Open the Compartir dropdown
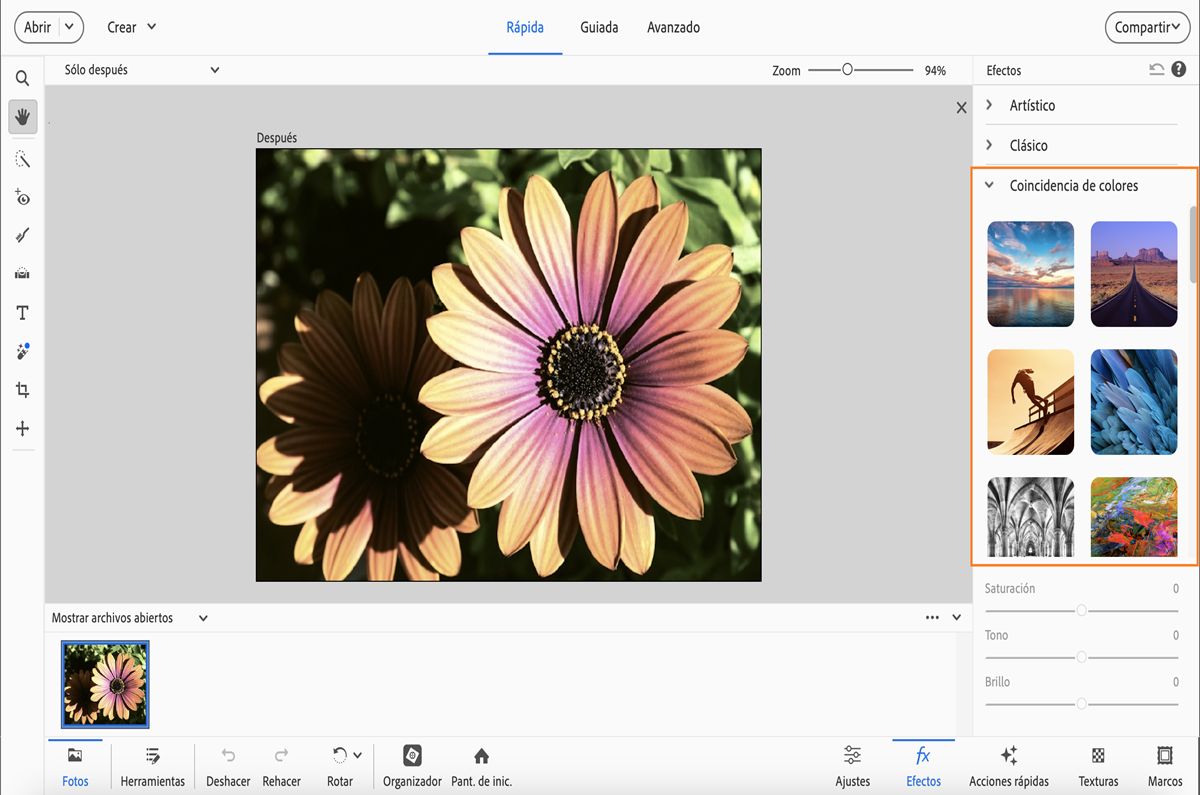 (x=1149, y=27)
